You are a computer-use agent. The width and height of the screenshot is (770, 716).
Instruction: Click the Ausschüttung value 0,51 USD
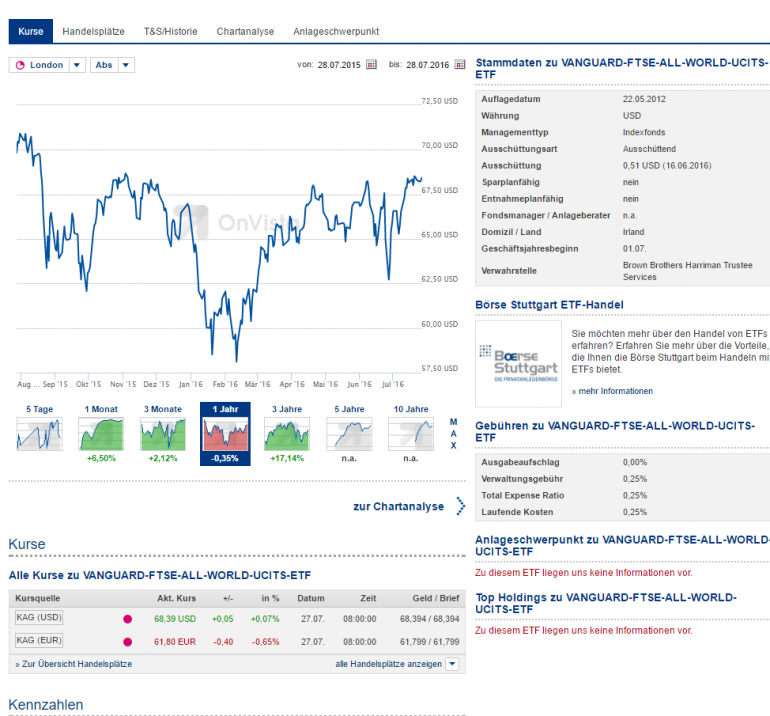point(667,165)
